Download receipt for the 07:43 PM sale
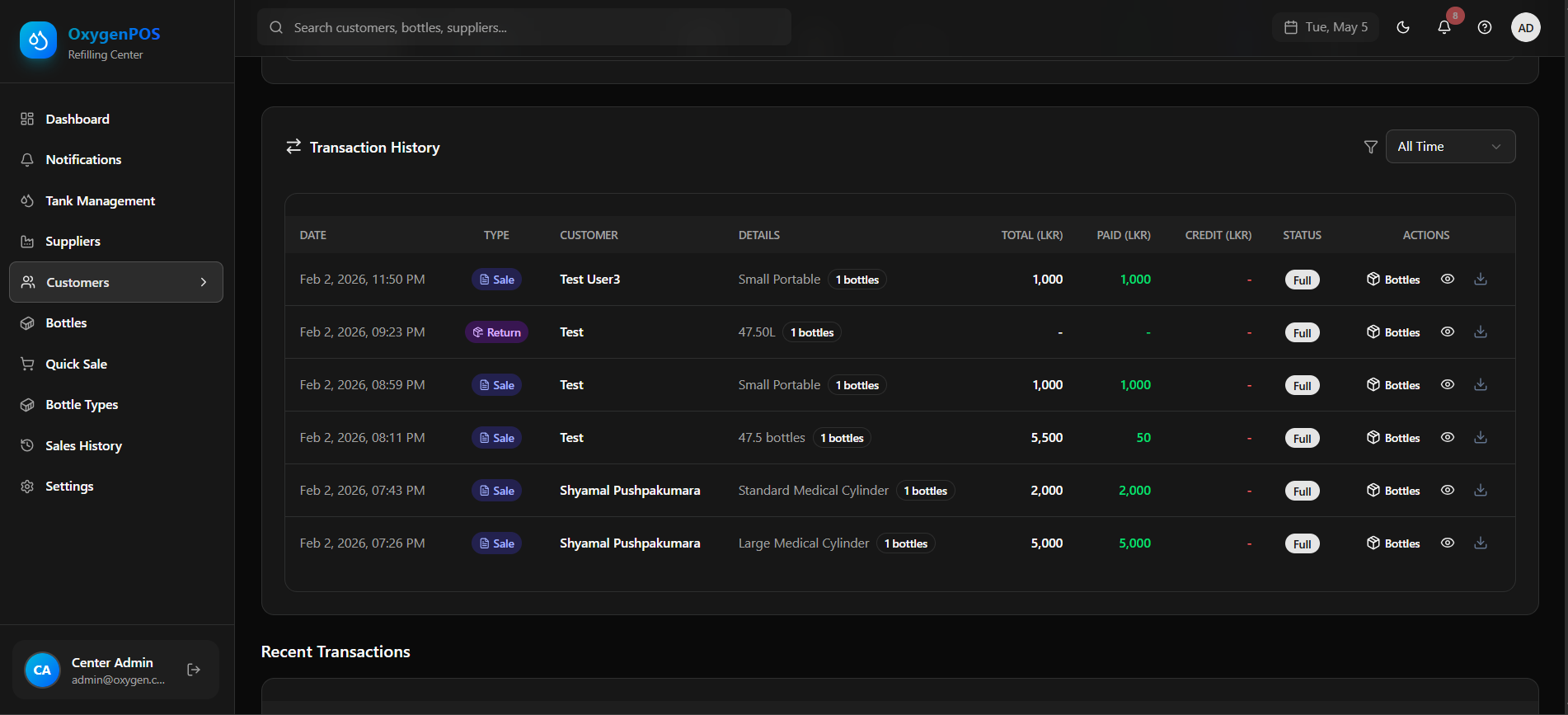This screenshot has width=1568, height=715. point(1481,490)
